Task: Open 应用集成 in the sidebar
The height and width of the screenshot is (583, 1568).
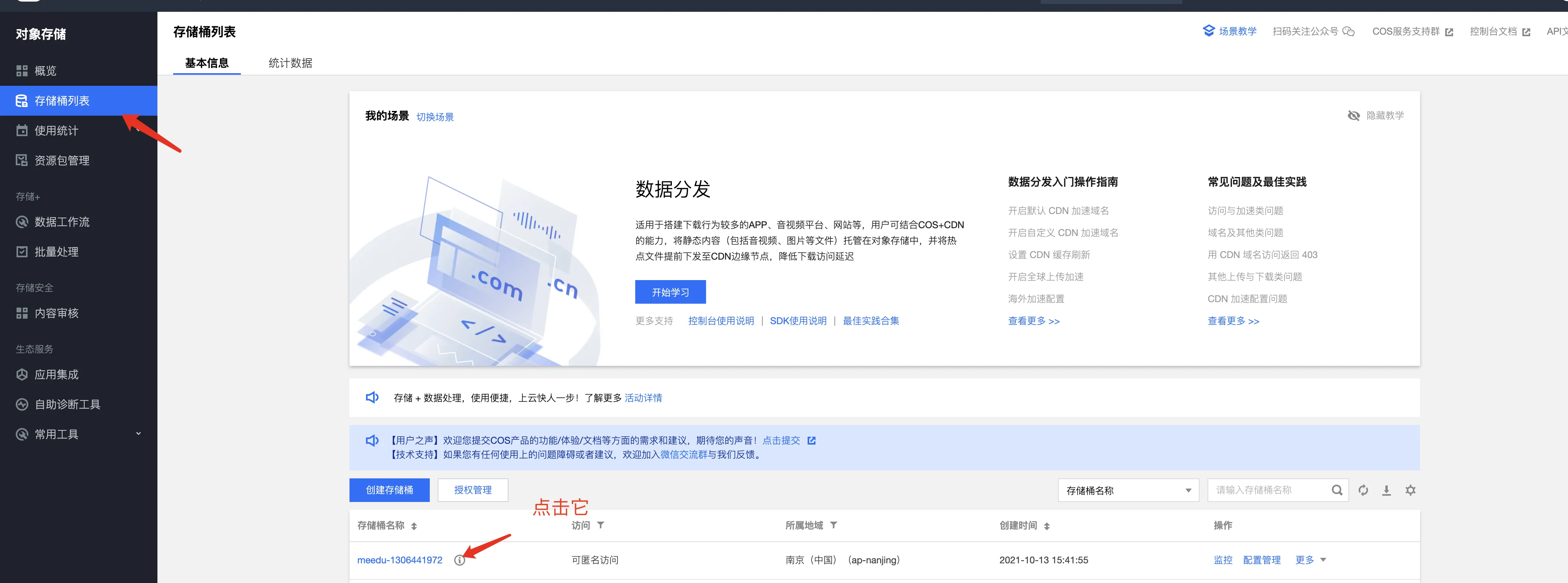Action: 79,375
